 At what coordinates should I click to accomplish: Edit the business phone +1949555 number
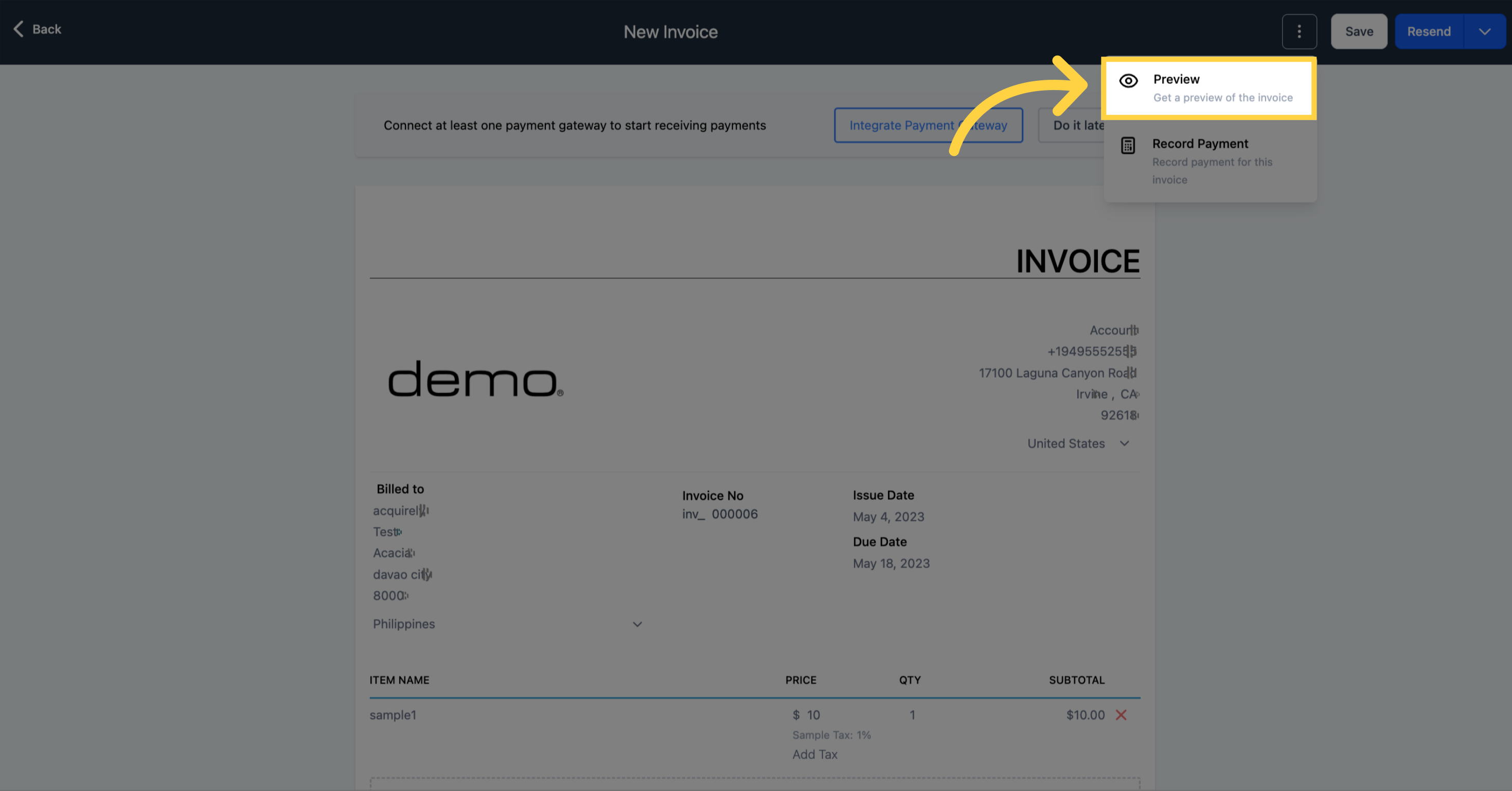(x=1092, y=351)
